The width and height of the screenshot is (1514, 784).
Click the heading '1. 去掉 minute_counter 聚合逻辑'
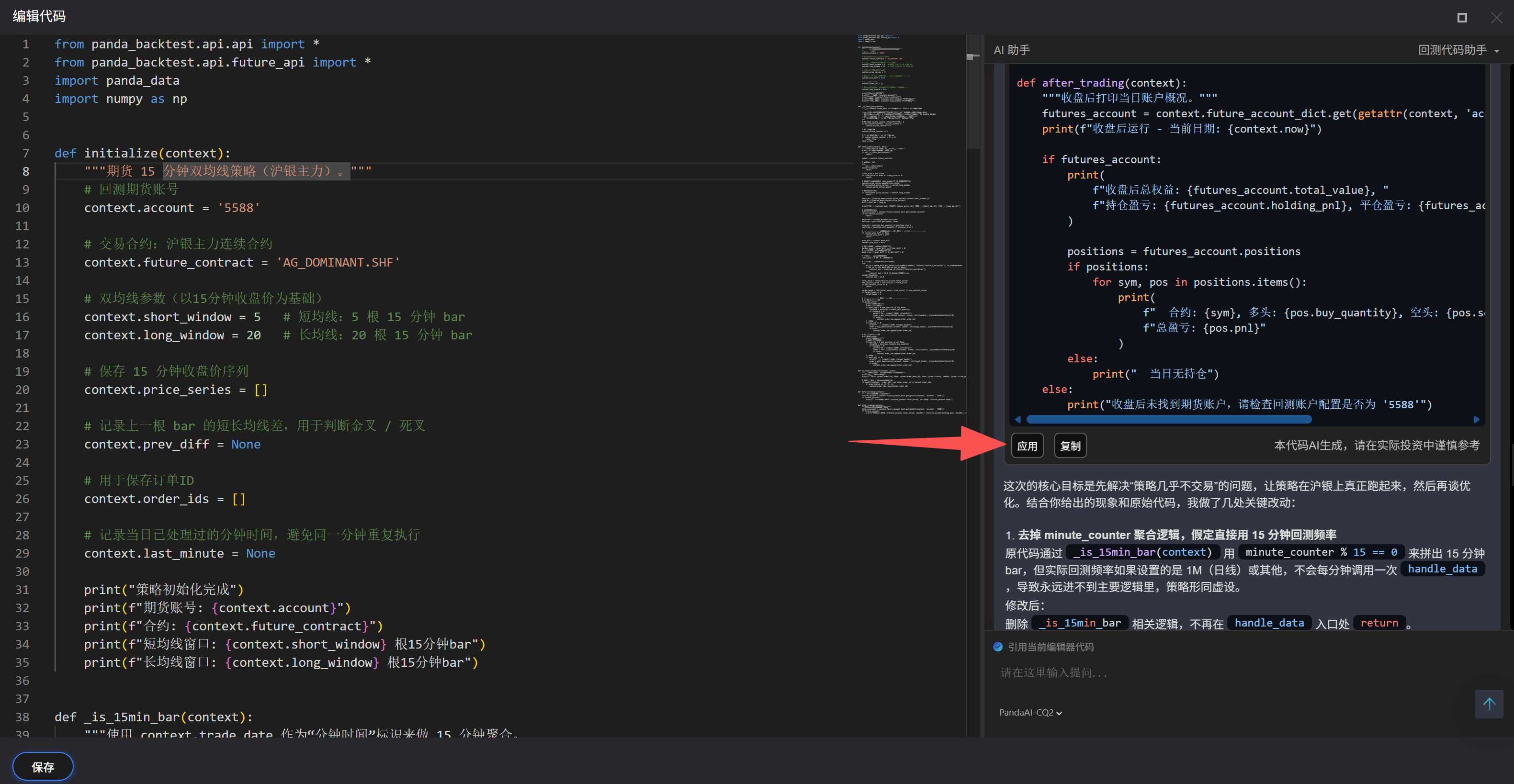1171,535
